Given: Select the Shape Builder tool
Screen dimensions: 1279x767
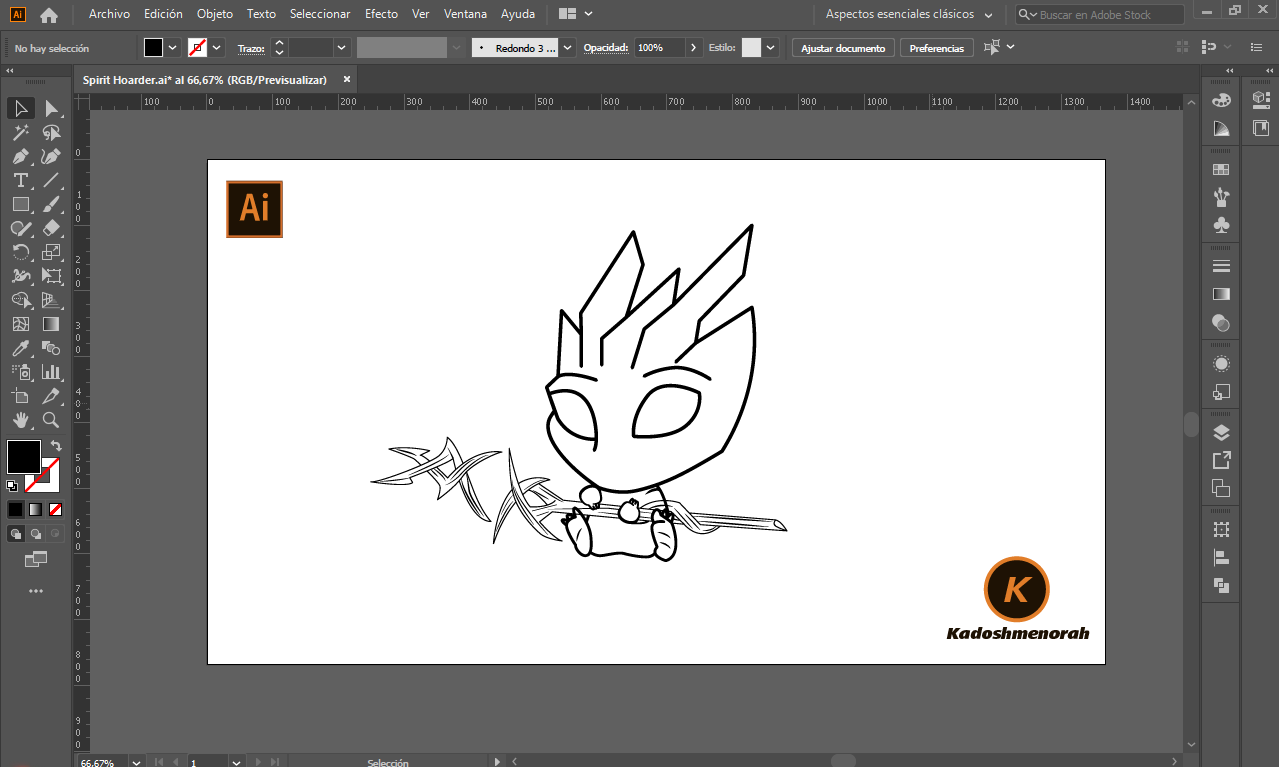Looking at the screenshot, I should click(21, 300).
